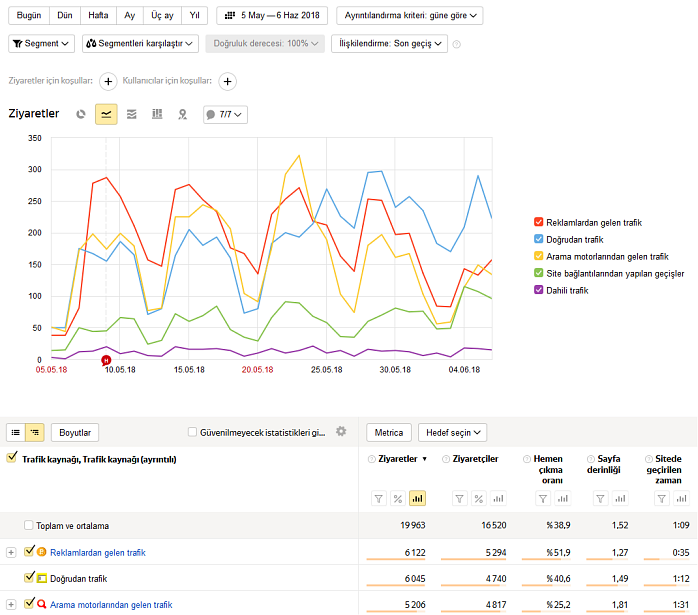Switch table to tree list view
Screen dimensions: 698x615
[35, 433]
